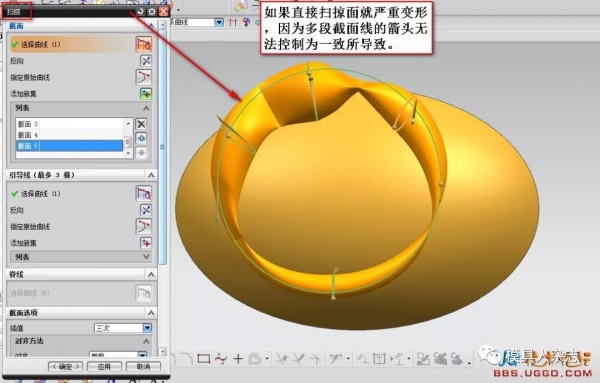
Task: Click the fillet arc tool in bottom toolbar
Action: 173,359
